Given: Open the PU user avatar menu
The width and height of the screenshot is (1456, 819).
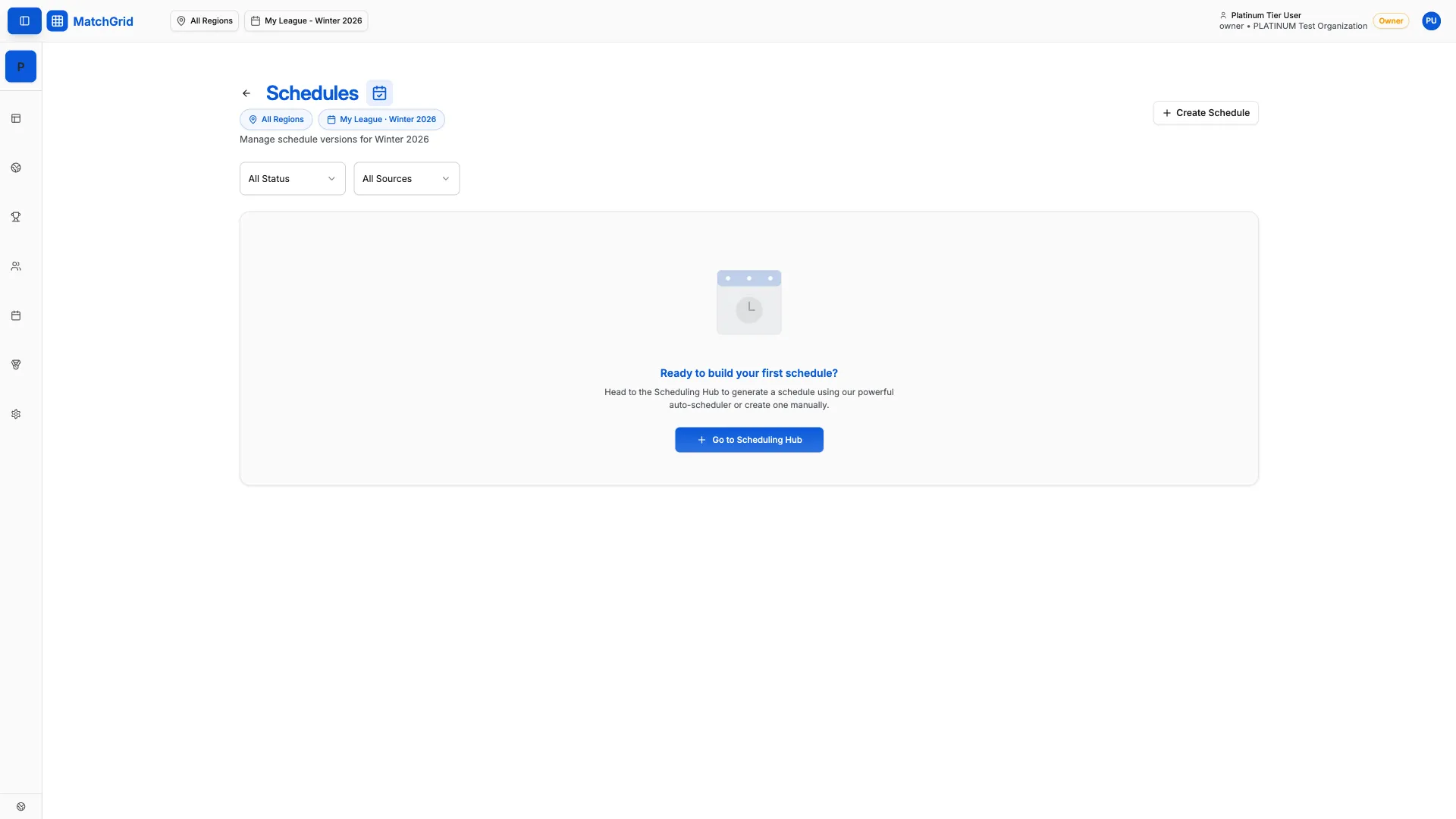Looking at the screenshot, I should (1431, 21).
